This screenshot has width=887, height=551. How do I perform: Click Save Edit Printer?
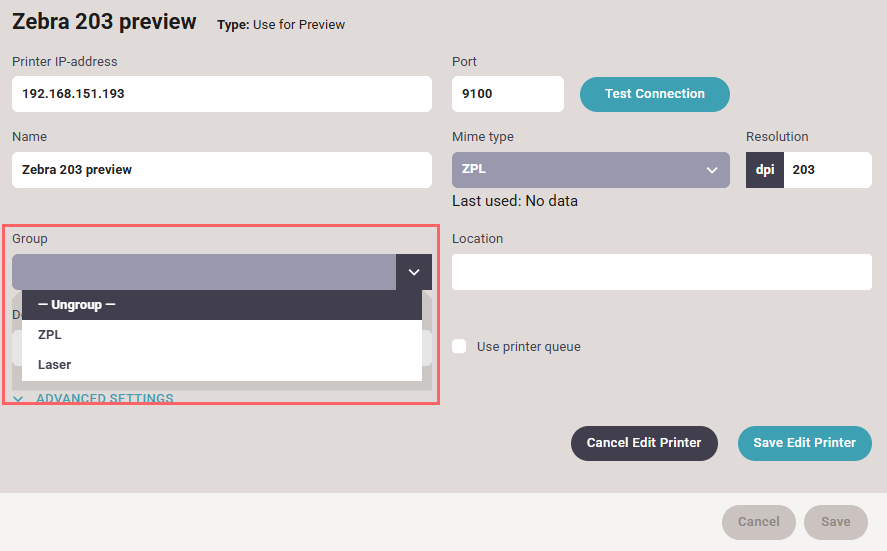(804, 443)
